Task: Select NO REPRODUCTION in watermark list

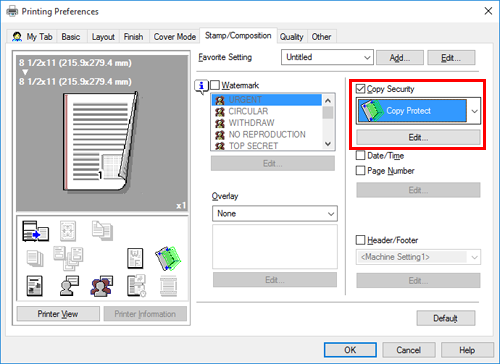Action: pos(267,134)
